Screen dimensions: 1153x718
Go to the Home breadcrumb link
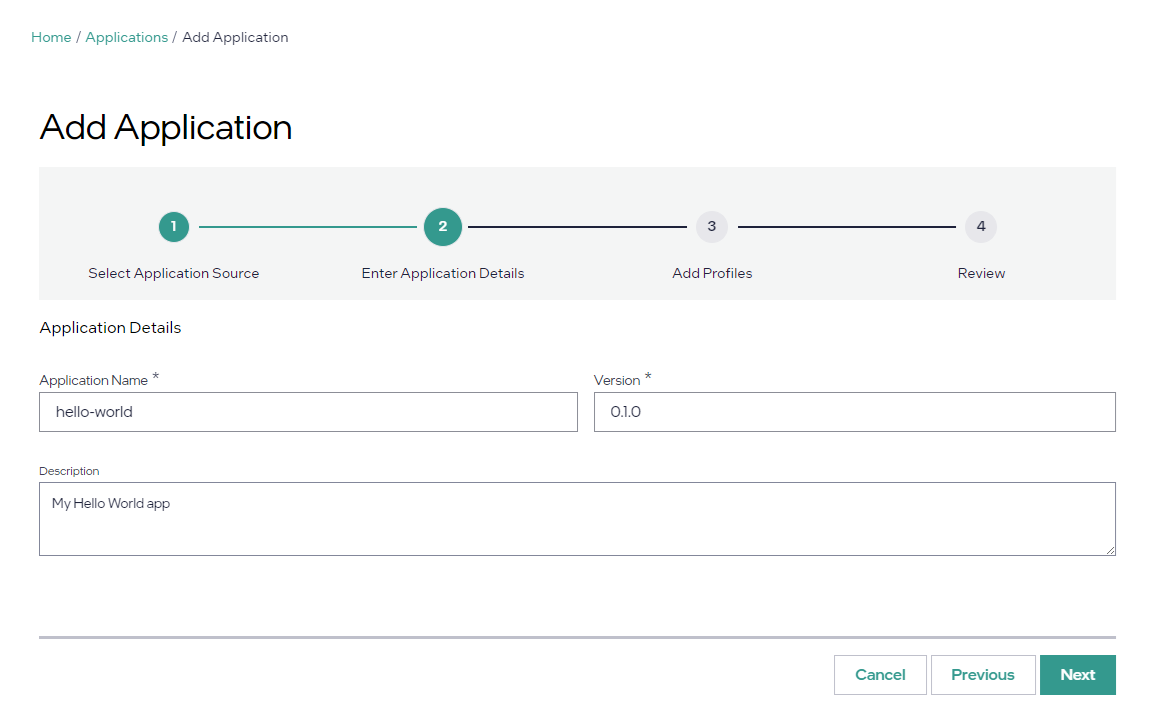click(x=51, y=37)
